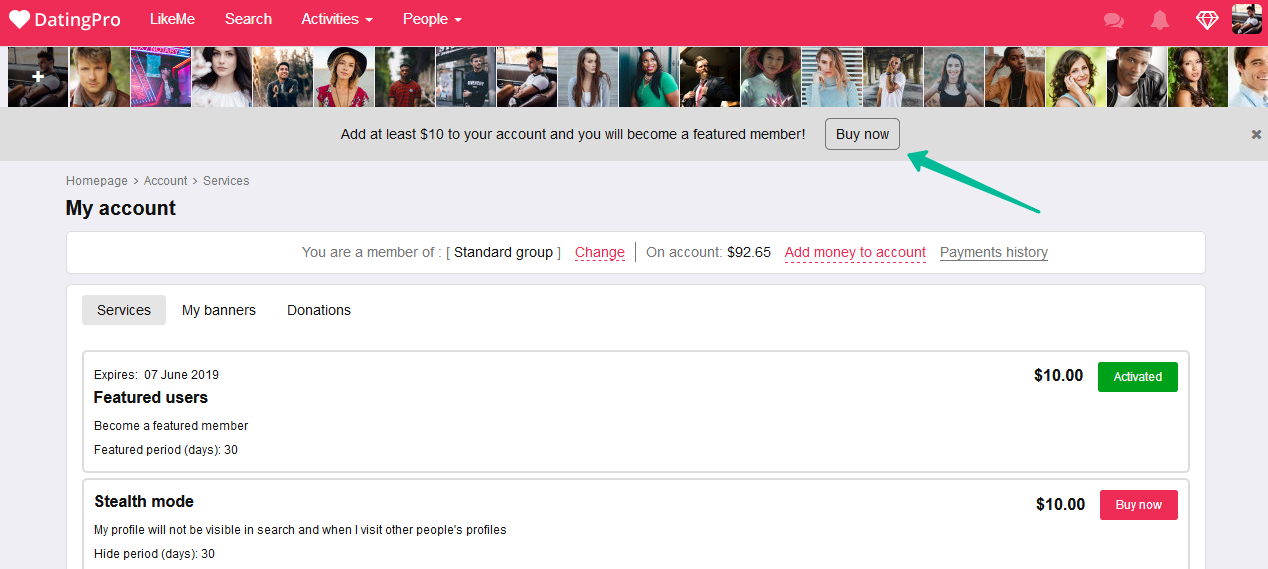The height and width of the screenshot is (569, 1268).
Task: Click the 07 June 2019 expiry date
Action: [x=181, y=375]
